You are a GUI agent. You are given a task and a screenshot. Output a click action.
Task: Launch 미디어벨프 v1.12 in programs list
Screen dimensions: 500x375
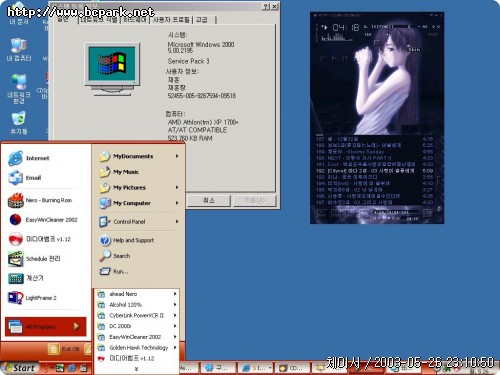click(x=137, y=358)
